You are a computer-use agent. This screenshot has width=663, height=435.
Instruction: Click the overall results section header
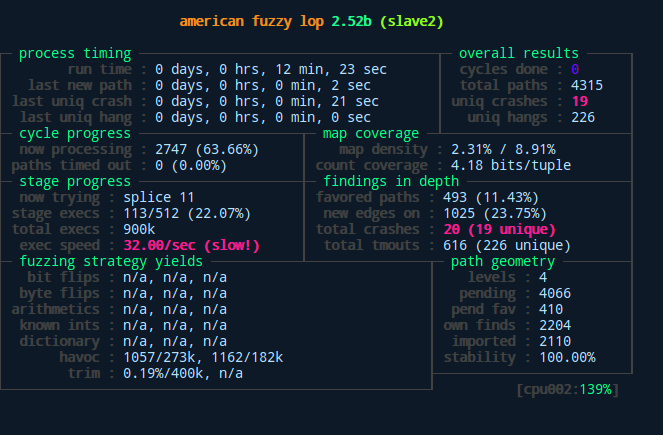[518, 53]
